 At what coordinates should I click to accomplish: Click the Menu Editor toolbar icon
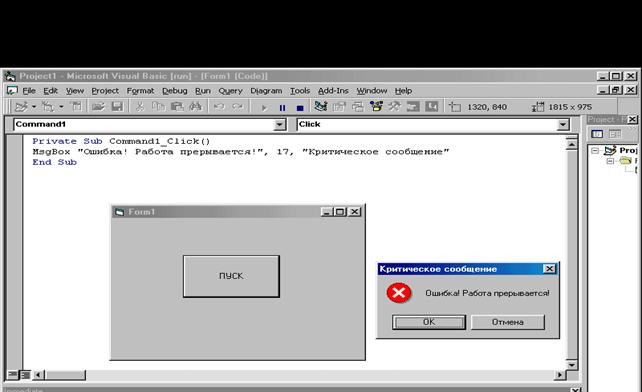point(76,107)
